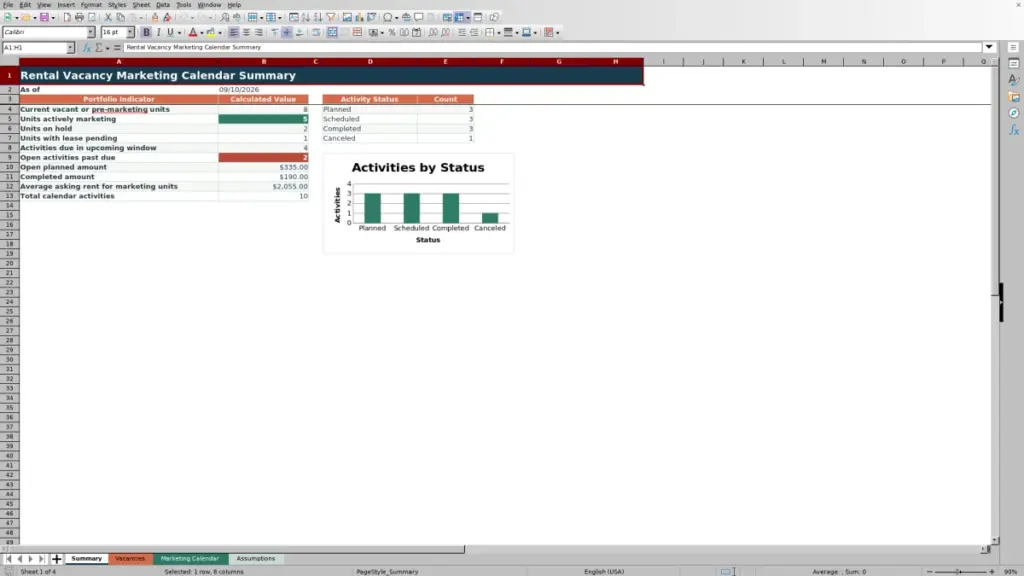Click the Insert Image icon
This screenshot has width=1024, height=576.
[347, 17]
